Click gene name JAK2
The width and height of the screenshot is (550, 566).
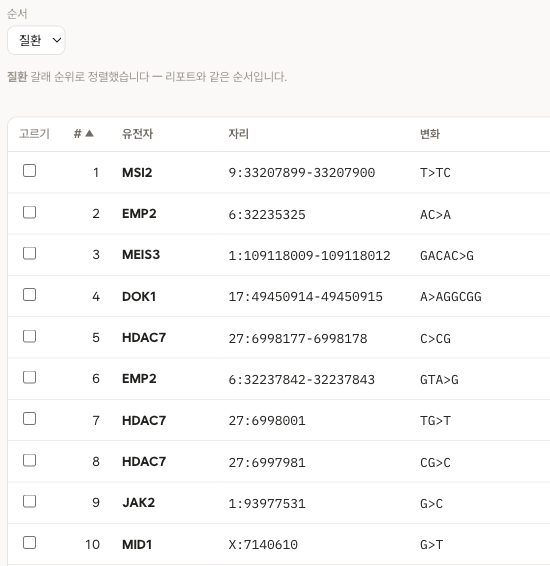coord(139,503)
